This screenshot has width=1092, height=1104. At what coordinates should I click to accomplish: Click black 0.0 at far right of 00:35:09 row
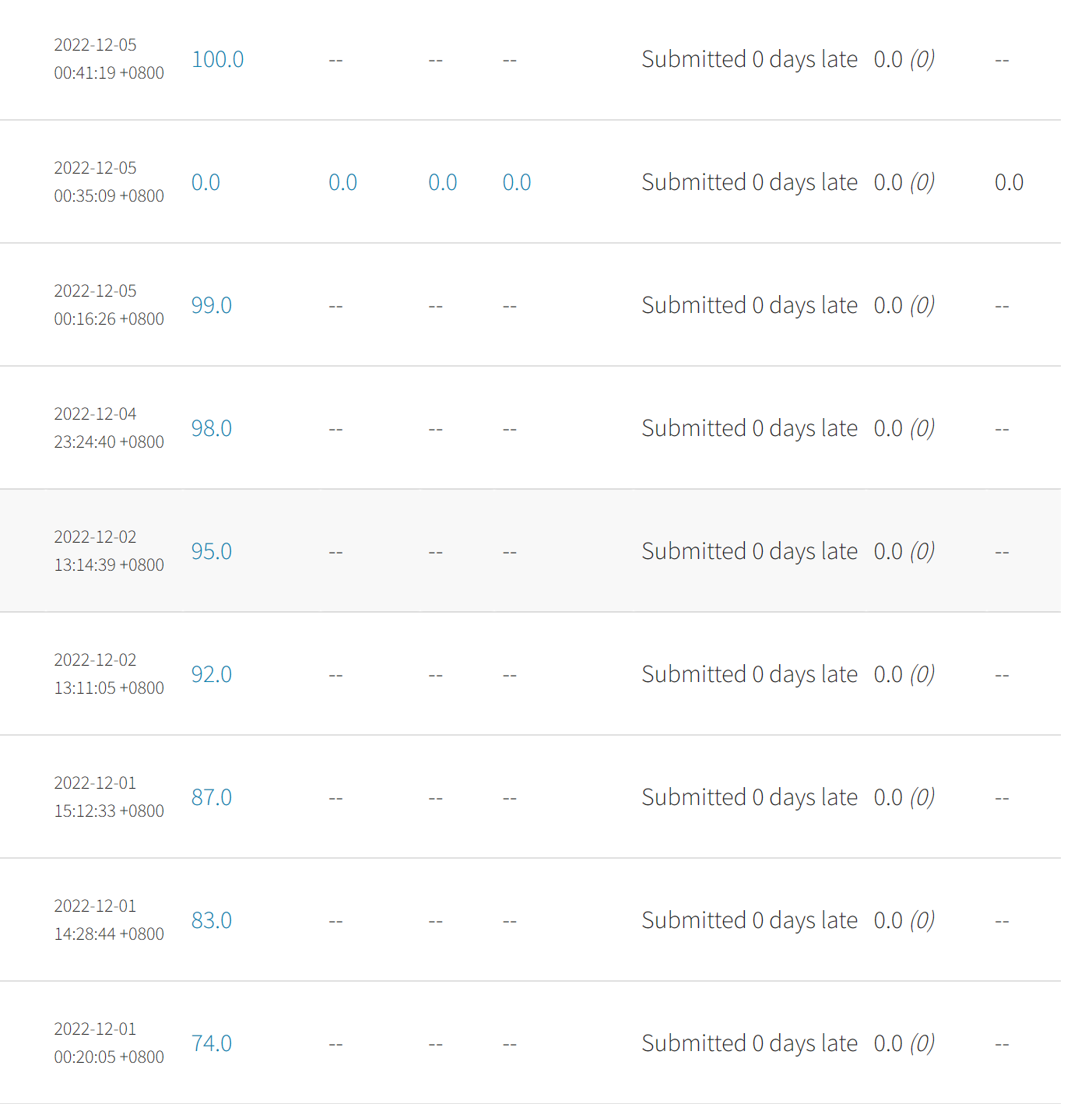(x=1009, y=183)
